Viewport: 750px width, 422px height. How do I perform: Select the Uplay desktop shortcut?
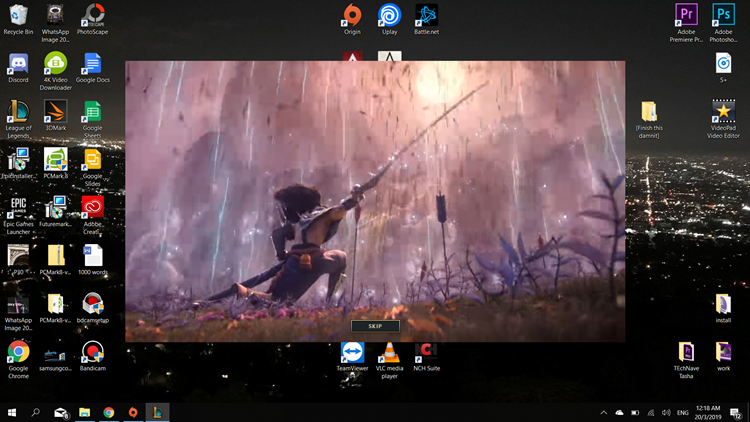(x=389, y=19)
